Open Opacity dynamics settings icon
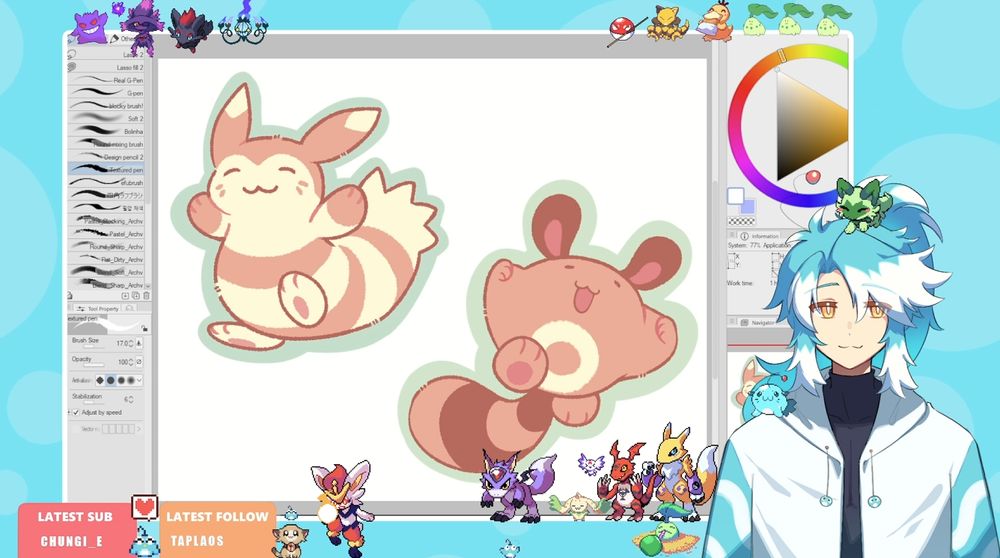Viewport: 1000px width, 558px height. coord(139,362)
